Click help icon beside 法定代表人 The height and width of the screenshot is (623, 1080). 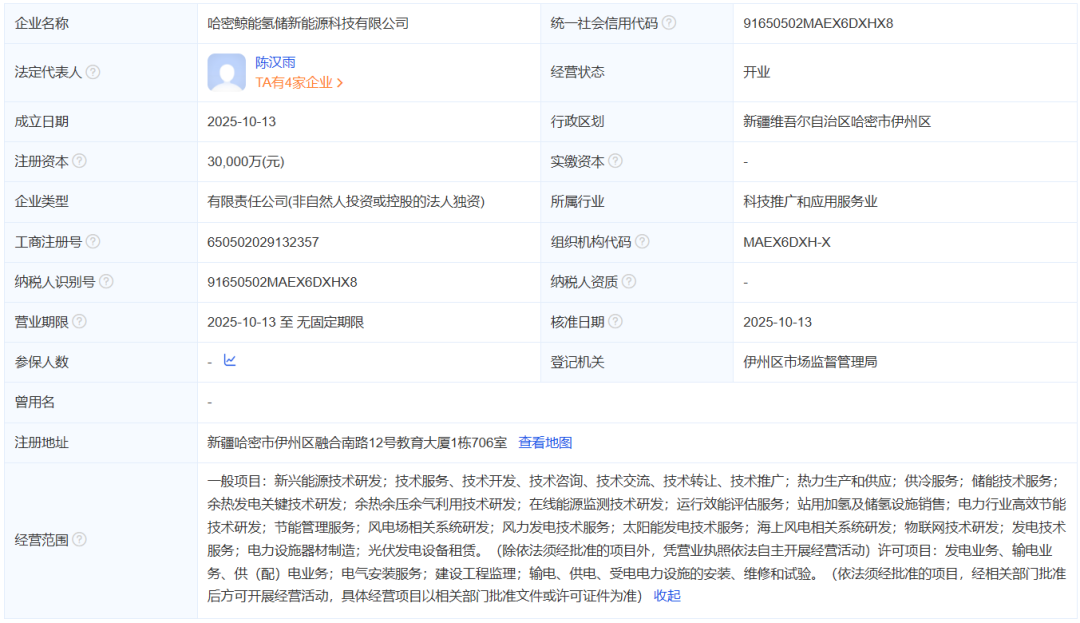tap(93, 72)
